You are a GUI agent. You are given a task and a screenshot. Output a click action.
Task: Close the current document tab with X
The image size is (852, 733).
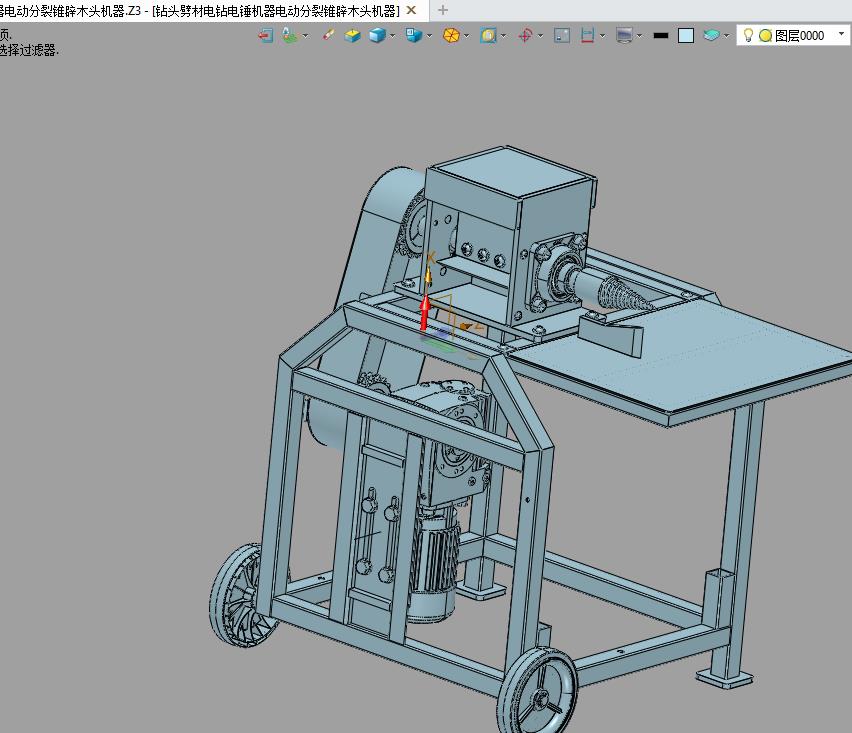click(411, 10)
